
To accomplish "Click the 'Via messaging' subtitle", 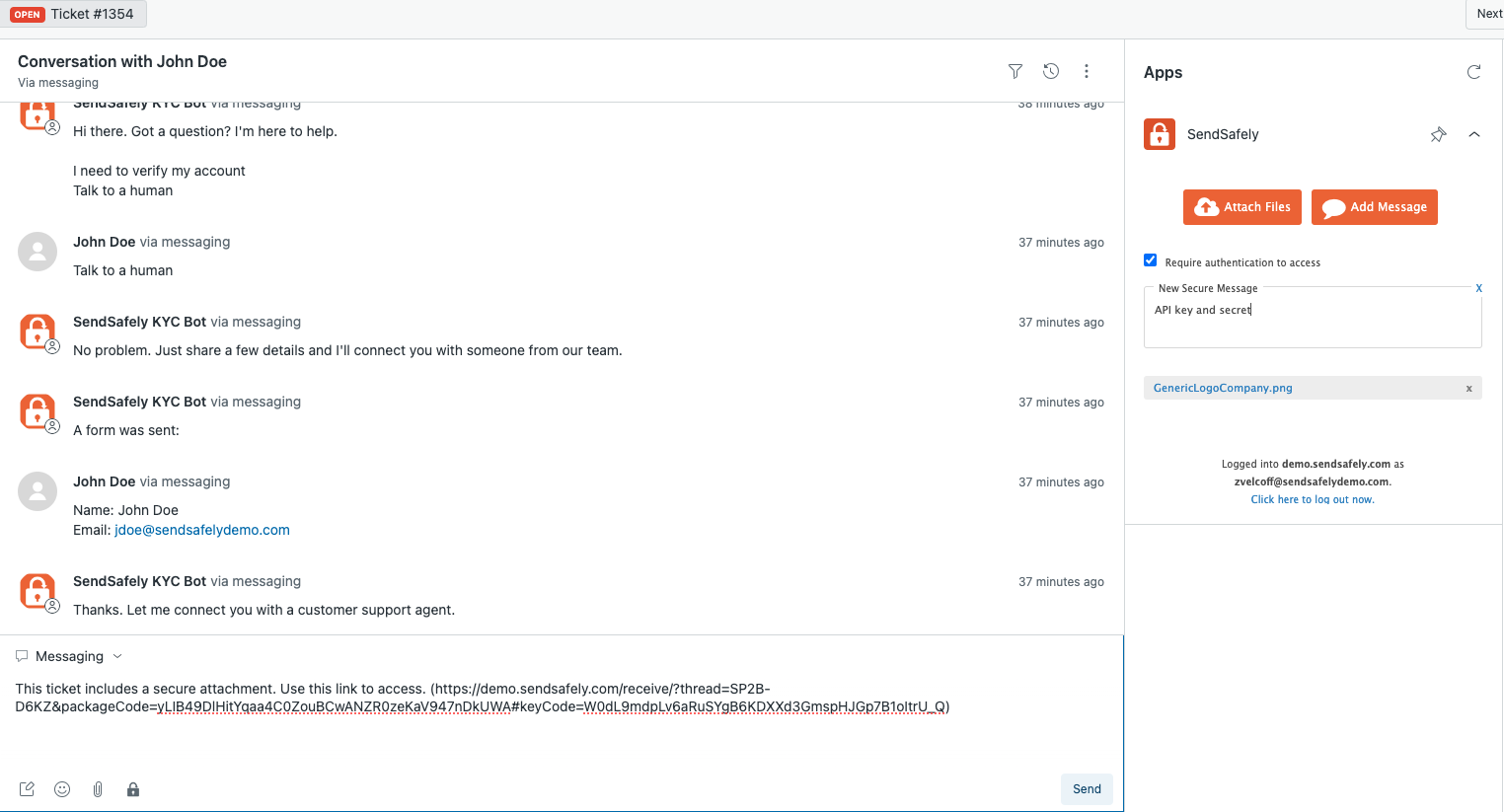I will [x=58, y=83].
